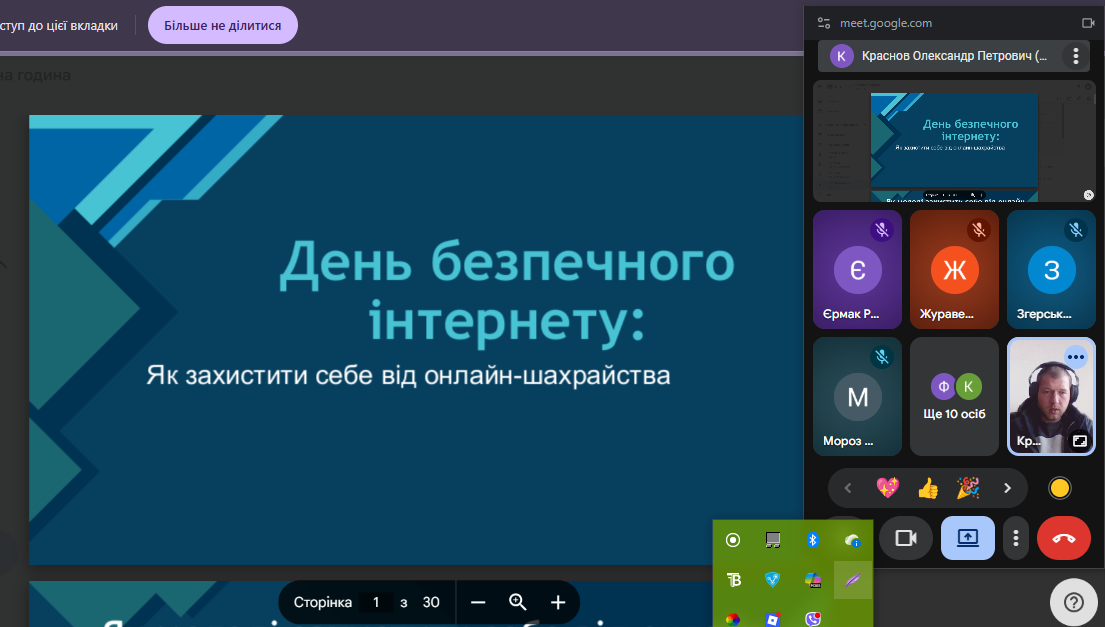Click the zoom-in plus icon in PDF viewer
1105x627 pixels.
pyautogui.click(x=557, y=602)
